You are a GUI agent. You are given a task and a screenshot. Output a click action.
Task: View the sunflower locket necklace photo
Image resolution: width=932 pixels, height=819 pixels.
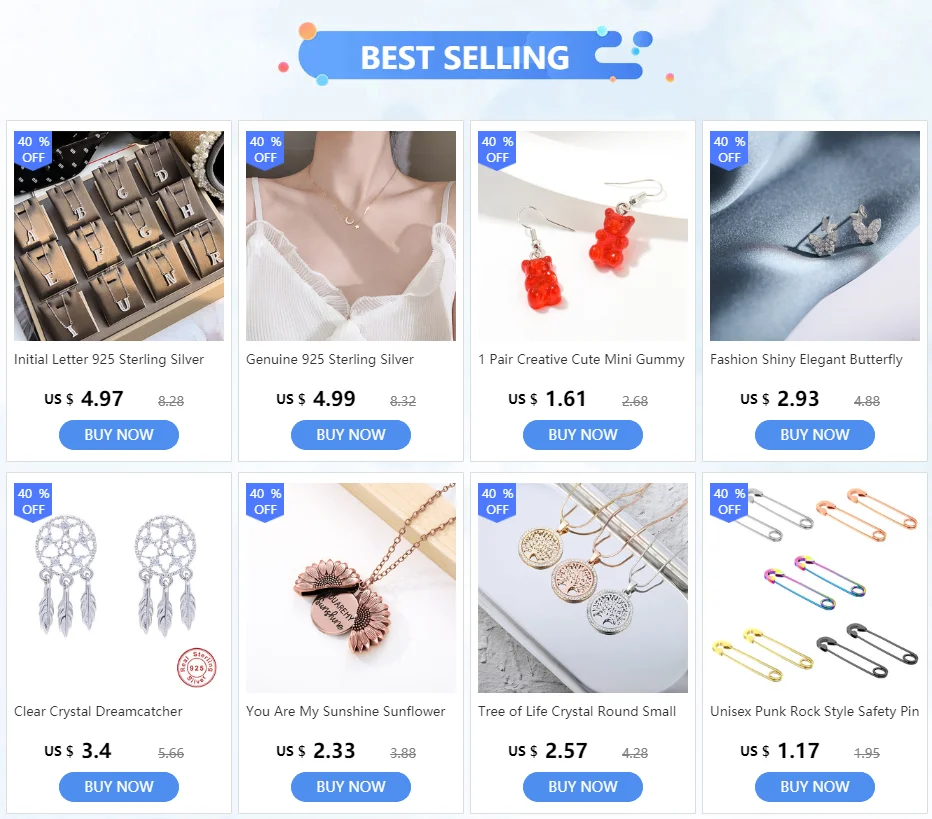point(351,588)
